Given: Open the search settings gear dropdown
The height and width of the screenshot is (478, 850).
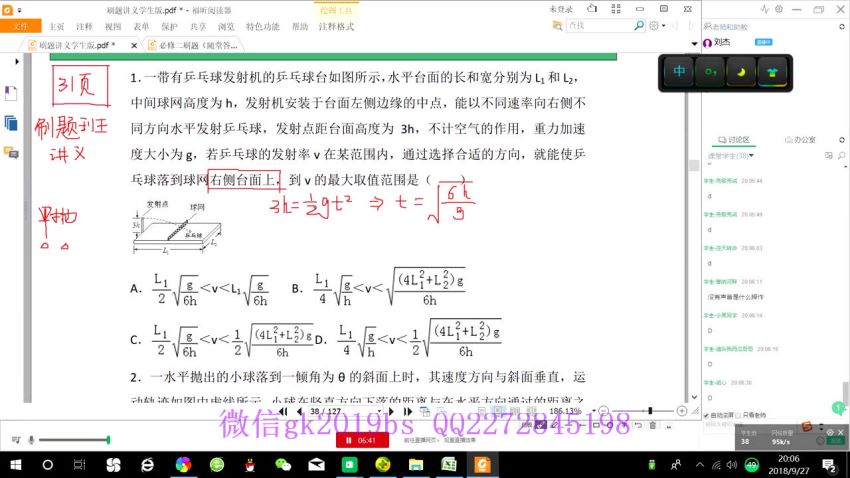Looking at the screenshot, I should coord(657,25).
